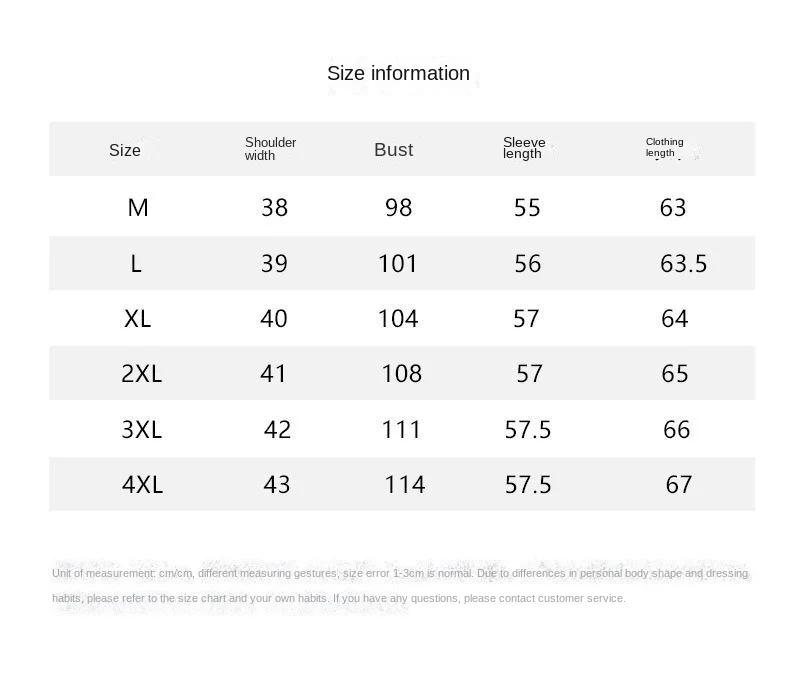The image size is (800, 674).
Task: Click bust value 104 in XL row
Action: coord(398,318)
